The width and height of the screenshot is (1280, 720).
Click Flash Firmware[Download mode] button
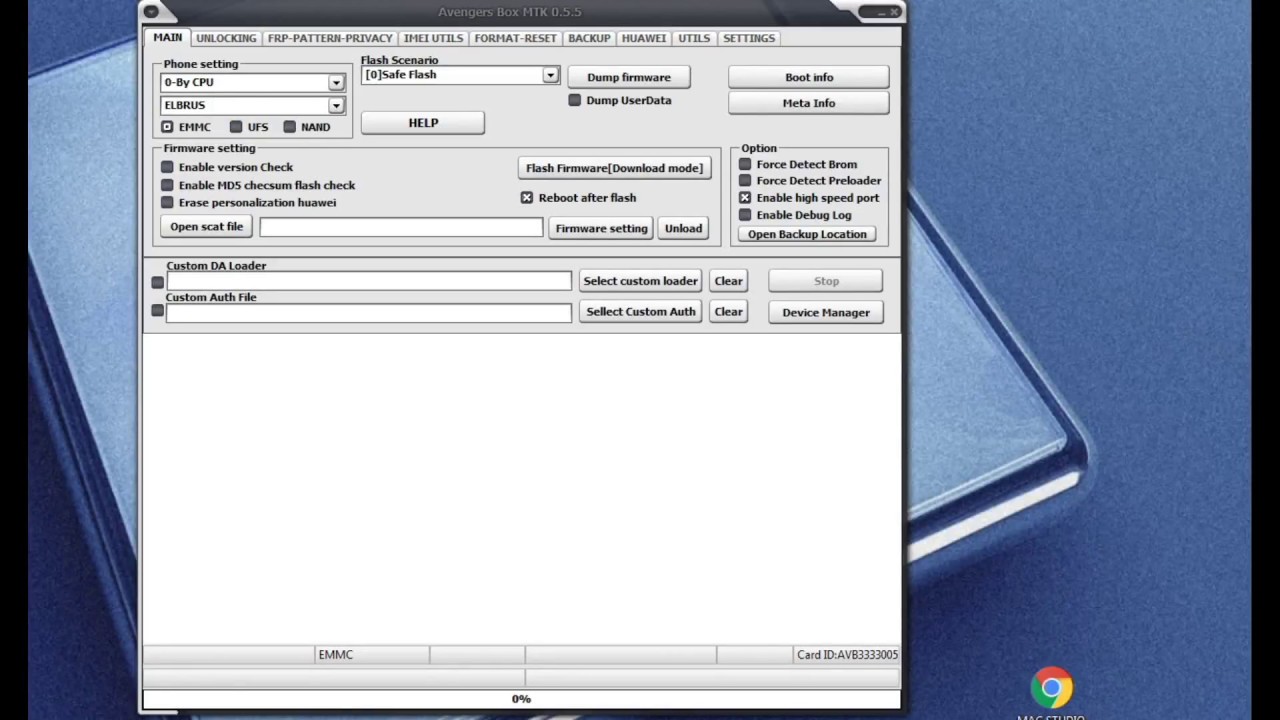(614, 168)
